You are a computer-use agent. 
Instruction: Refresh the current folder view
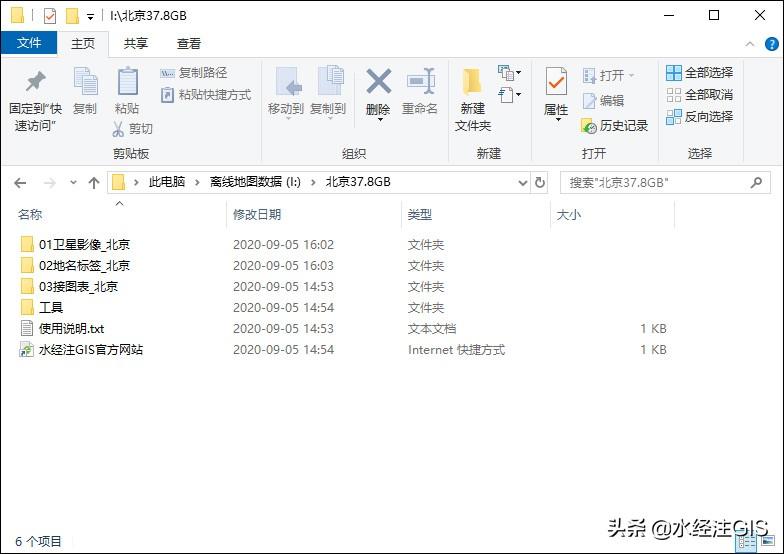pos(541,183)
